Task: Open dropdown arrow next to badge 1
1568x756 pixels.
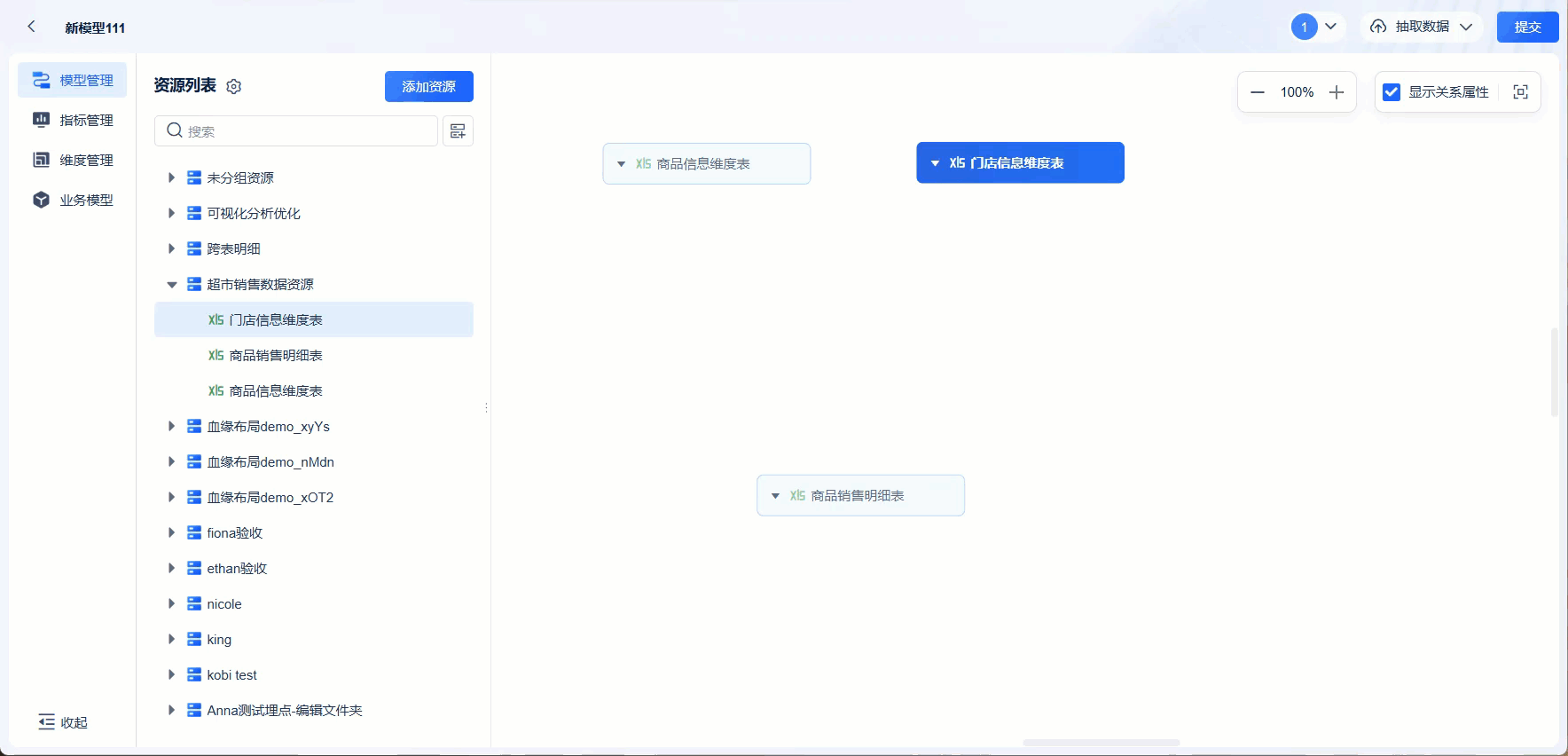Action: [1330, 27]
